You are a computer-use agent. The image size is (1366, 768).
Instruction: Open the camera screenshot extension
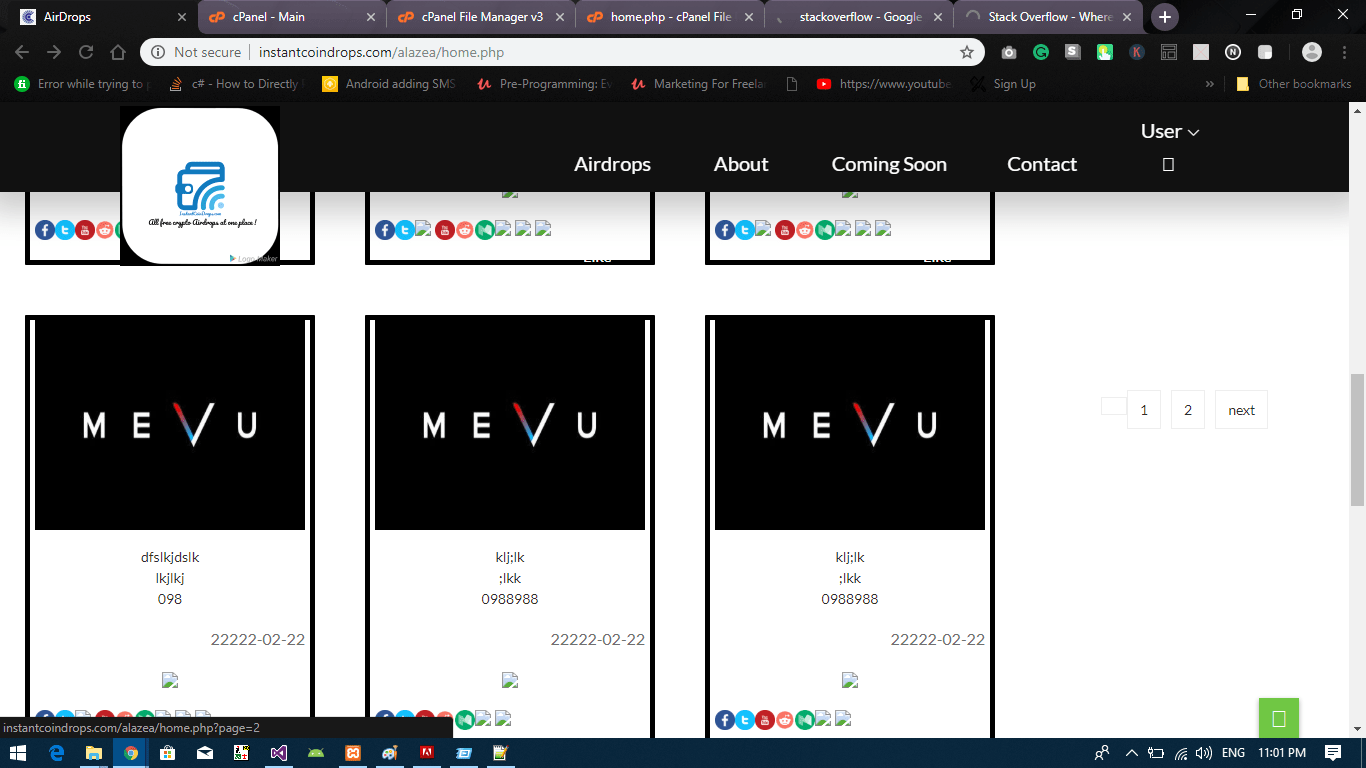1009,52
